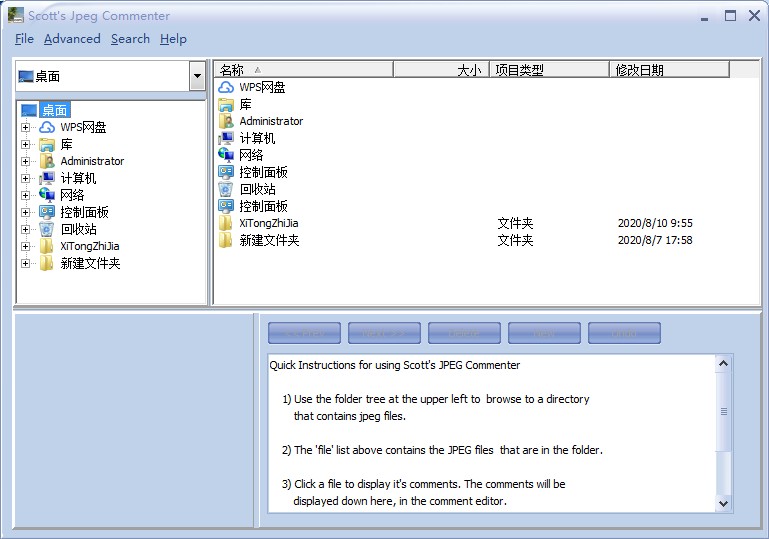This screenshot has height=539, width=769.
Task: Click the XiTongZhiJia folder icon in the folder tree
Action: (47, 246)
